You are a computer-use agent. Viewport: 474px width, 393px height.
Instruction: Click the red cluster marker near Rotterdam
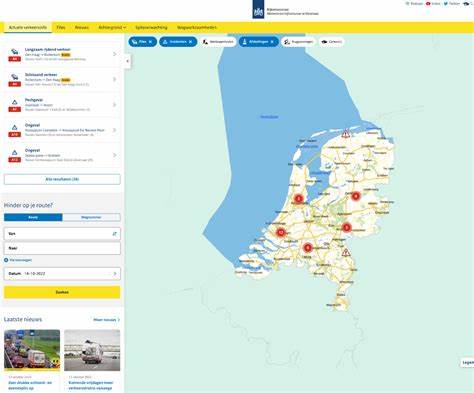pos(281,232)
